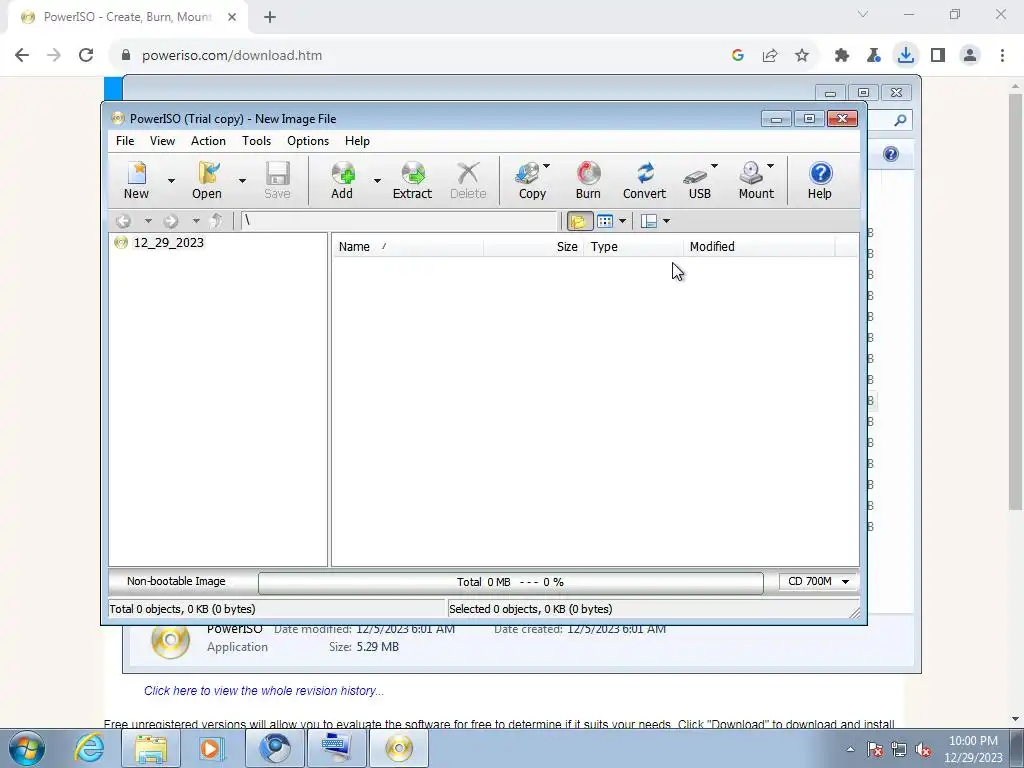1024x768 pixels.
Task: Click the Add files toolbar icon
Action: (x=342, y=180)
